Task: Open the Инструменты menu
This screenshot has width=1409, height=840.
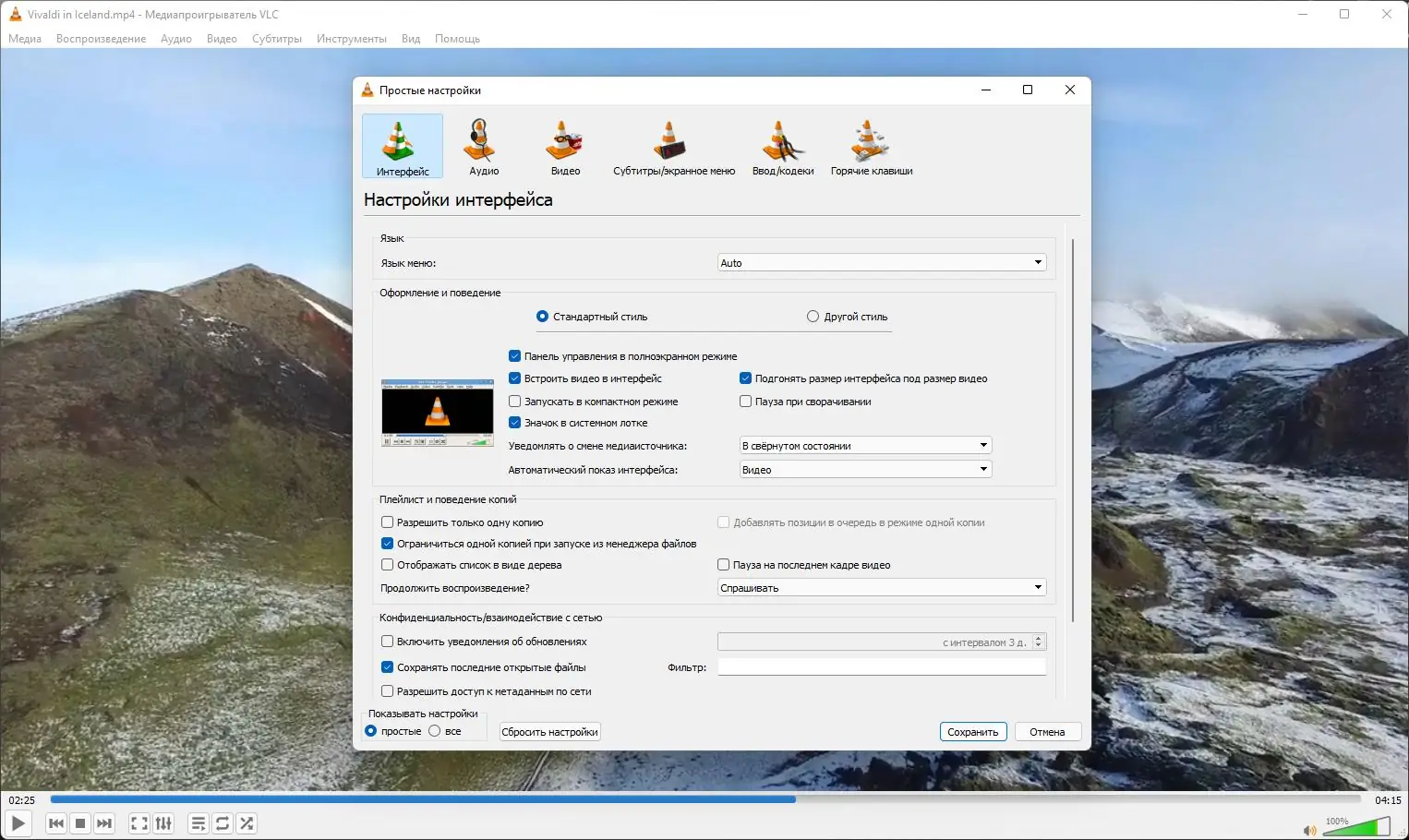Action: pyautogui.click(x=351, y=39)
